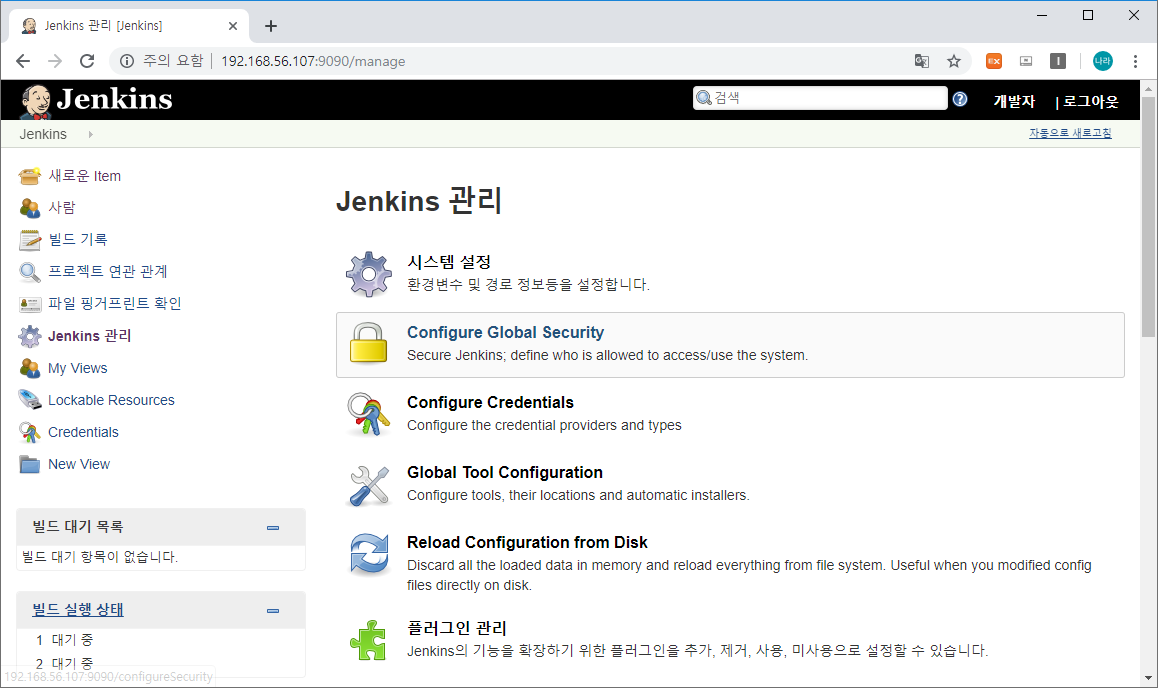Open the 사람 link in sidebar

tap(62, 208)
